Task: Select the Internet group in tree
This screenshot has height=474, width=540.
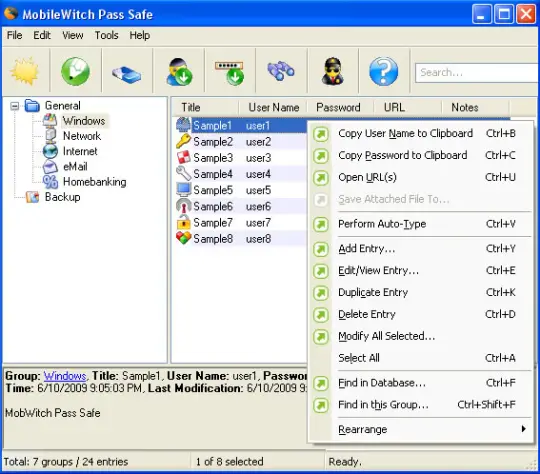Action: pyautogui.click(x=80, y=151)
